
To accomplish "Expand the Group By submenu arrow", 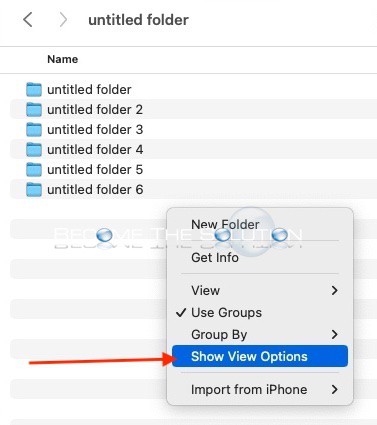I will point(334,334).
